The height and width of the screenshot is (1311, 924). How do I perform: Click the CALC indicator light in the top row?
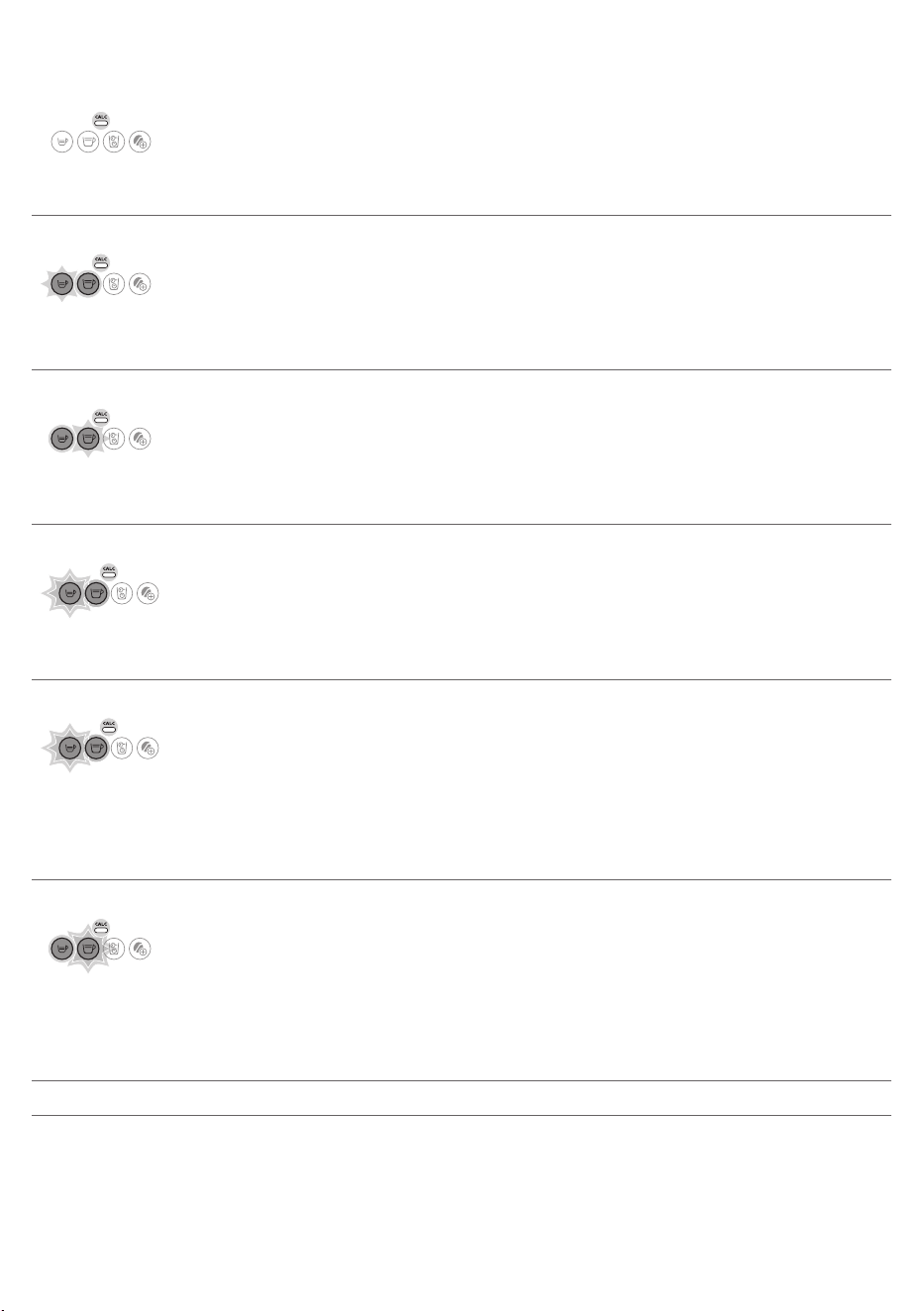[x=101, y=120]
